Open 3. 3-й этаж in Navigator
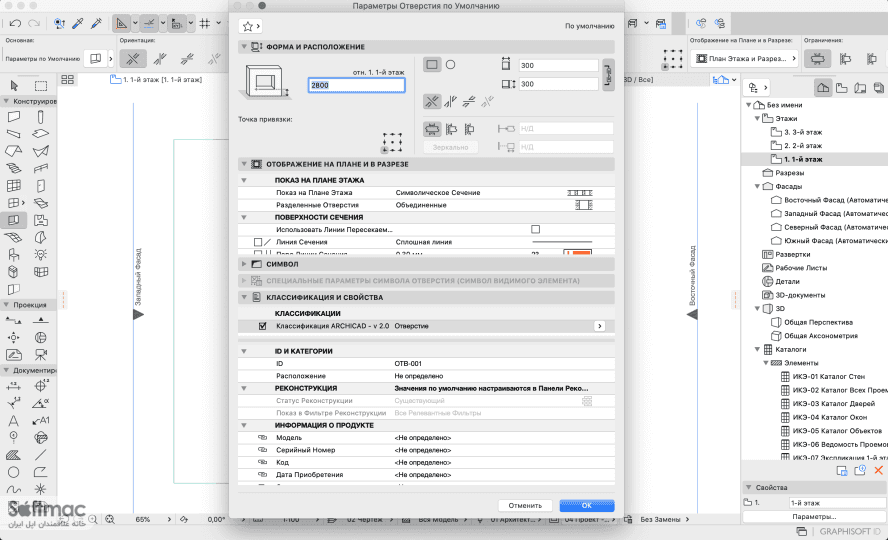The height and width of the screenshot is (540, 888). (x=802, y=132)
